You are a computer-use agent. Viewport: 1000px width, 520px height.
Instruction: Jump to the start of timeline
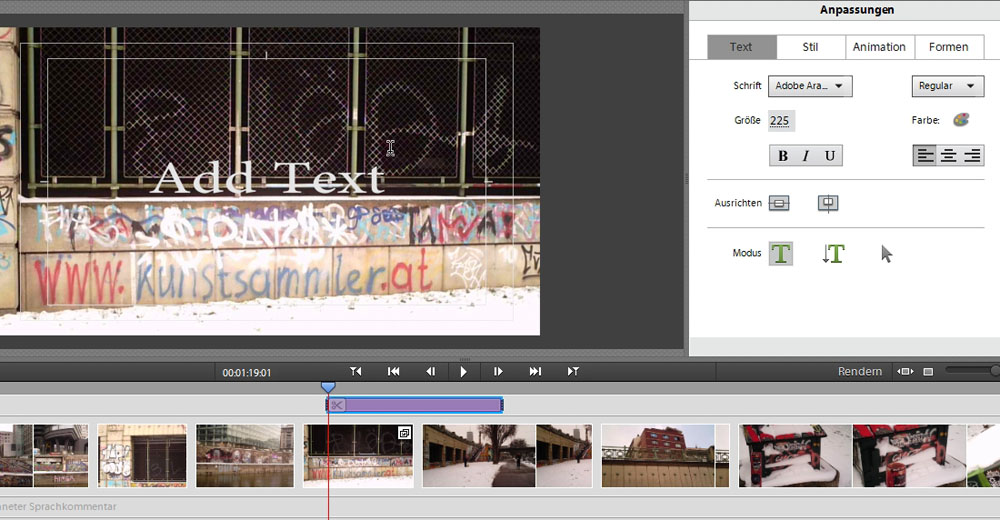point(393,371)
